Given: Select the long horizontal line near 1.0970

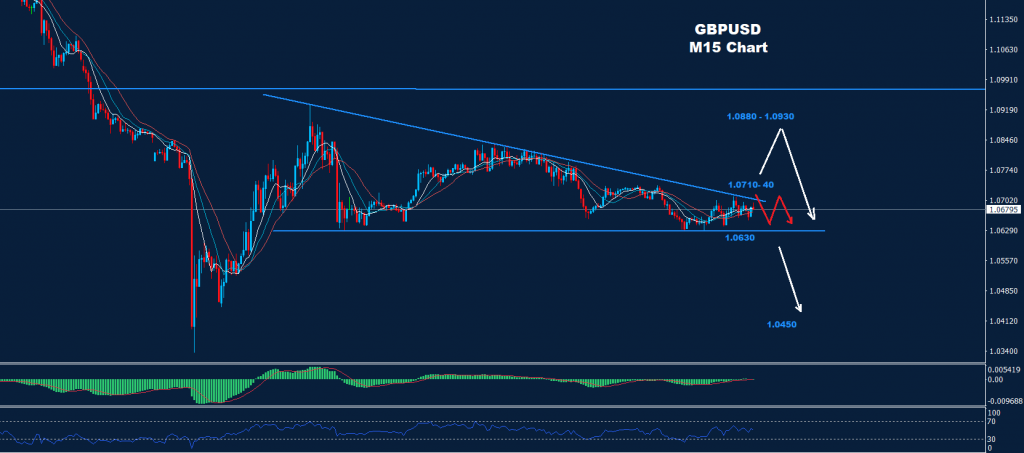Looking at the screenshot, I should click(492, 89).
